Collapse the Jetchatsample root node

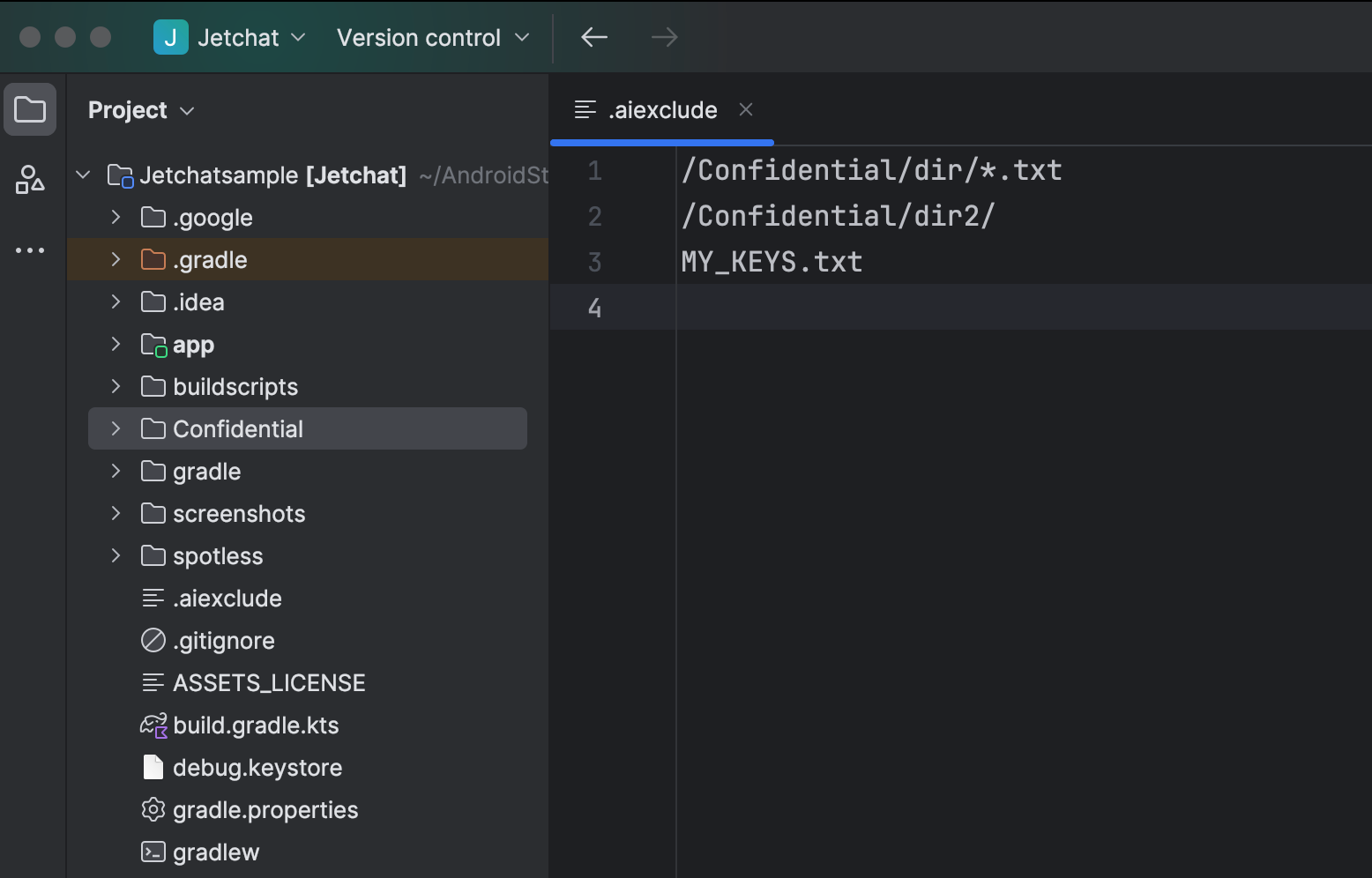[82, 175]
